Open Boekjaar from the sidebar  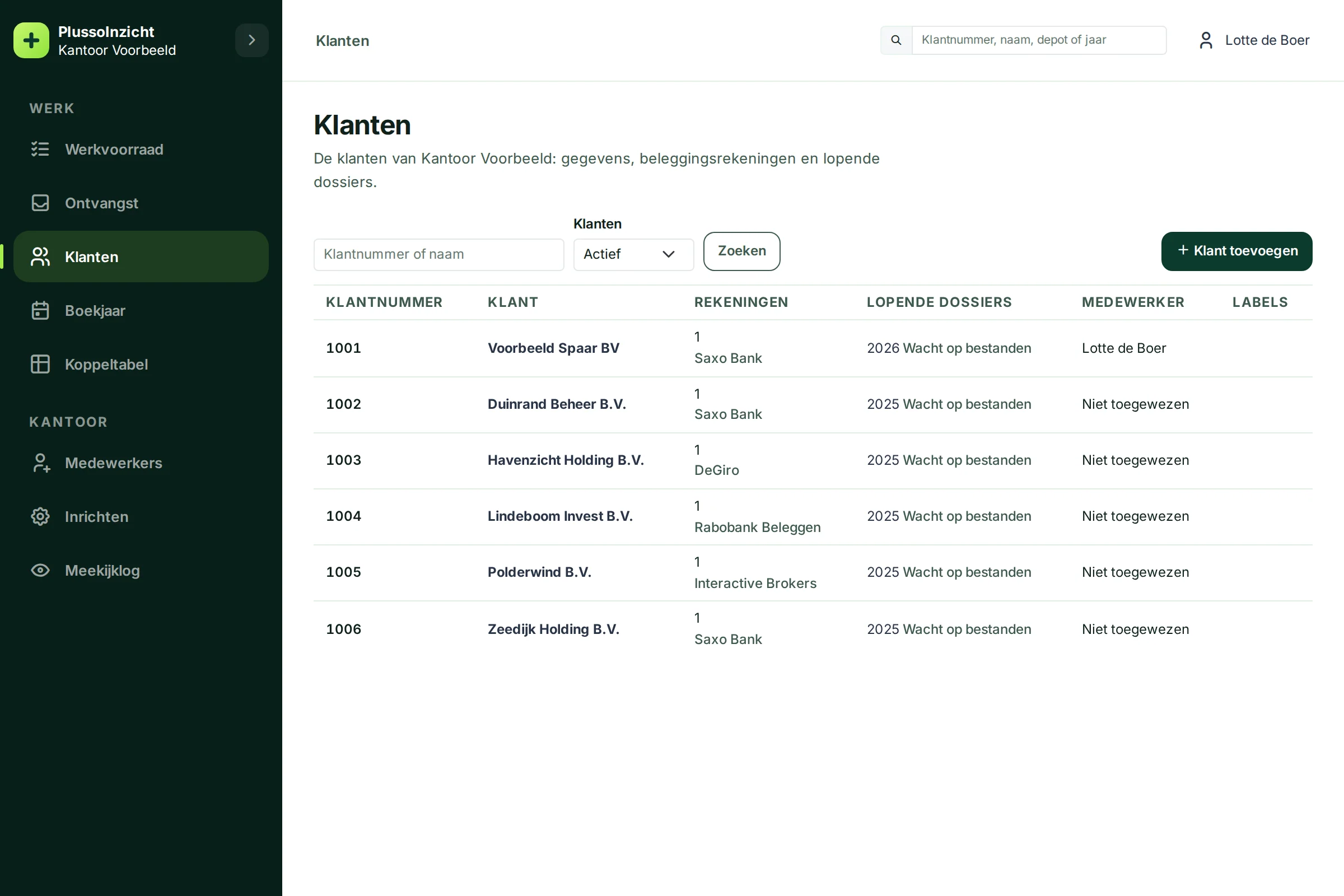point(141,310)
